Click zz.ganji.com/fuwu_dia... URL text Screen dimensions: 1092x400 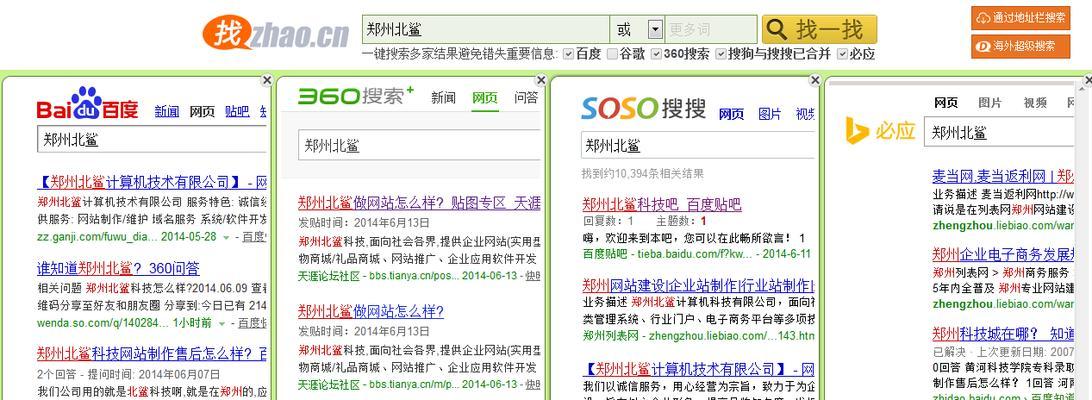point(98,237)
